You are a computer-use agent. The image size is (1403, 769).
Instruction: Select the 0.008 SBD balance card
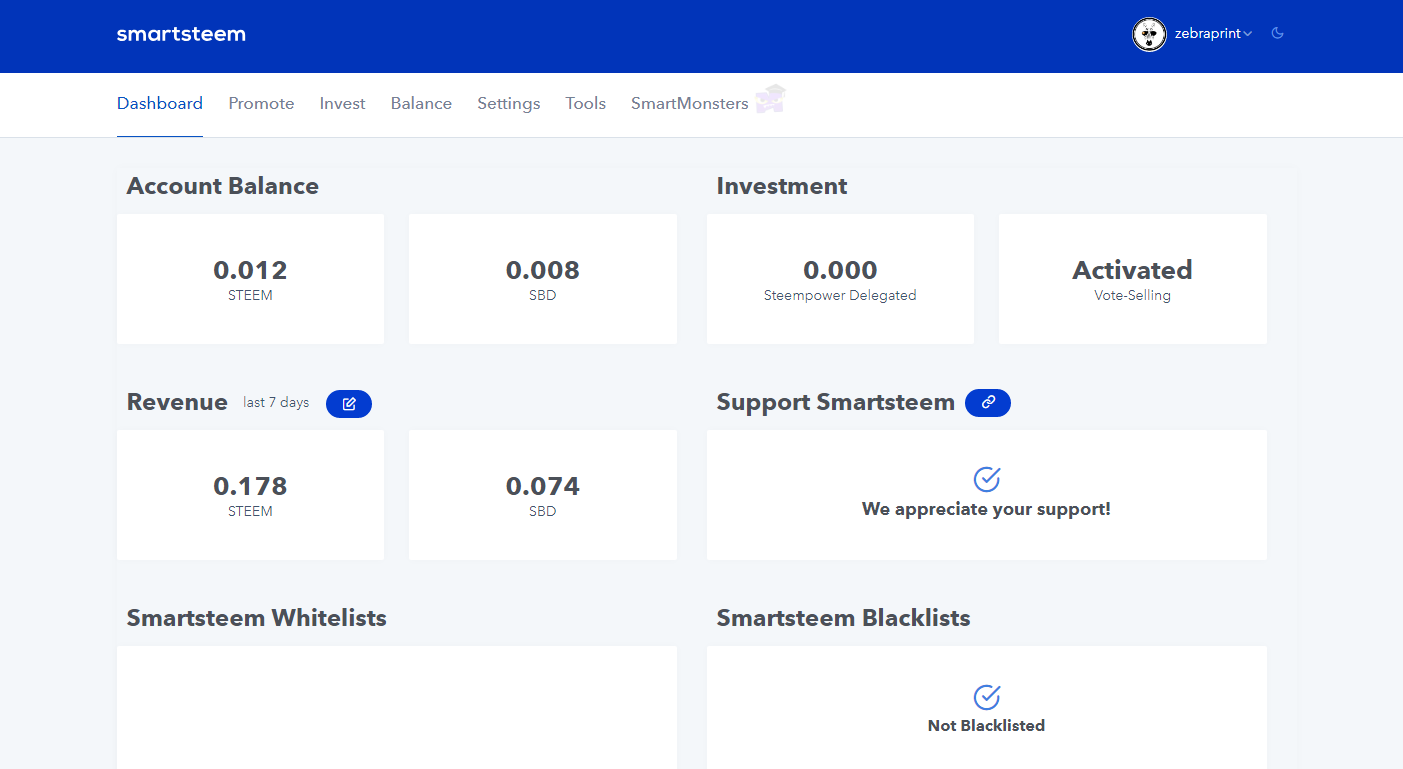(543, 279)
